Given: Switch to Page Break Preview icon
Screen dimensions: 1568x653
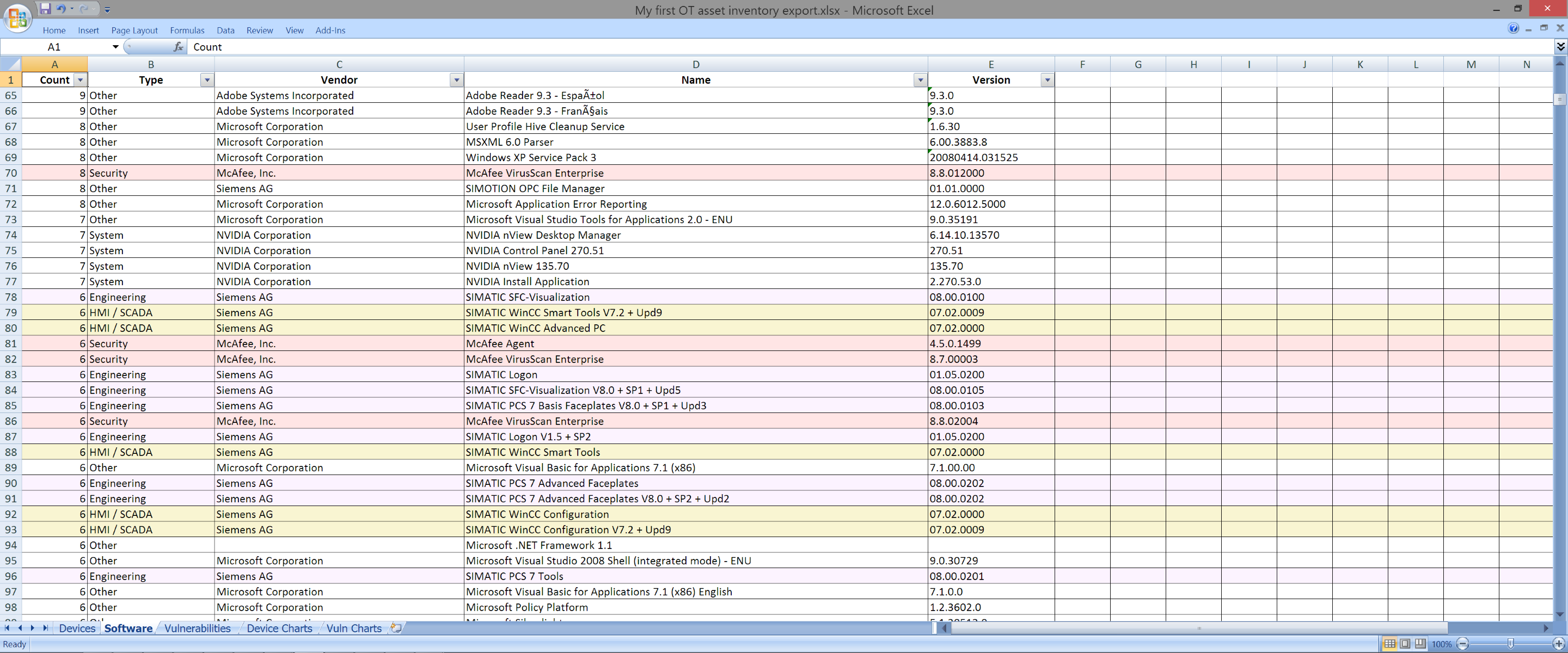Looking at the screenshot, I should click(x=1420, y=644).
